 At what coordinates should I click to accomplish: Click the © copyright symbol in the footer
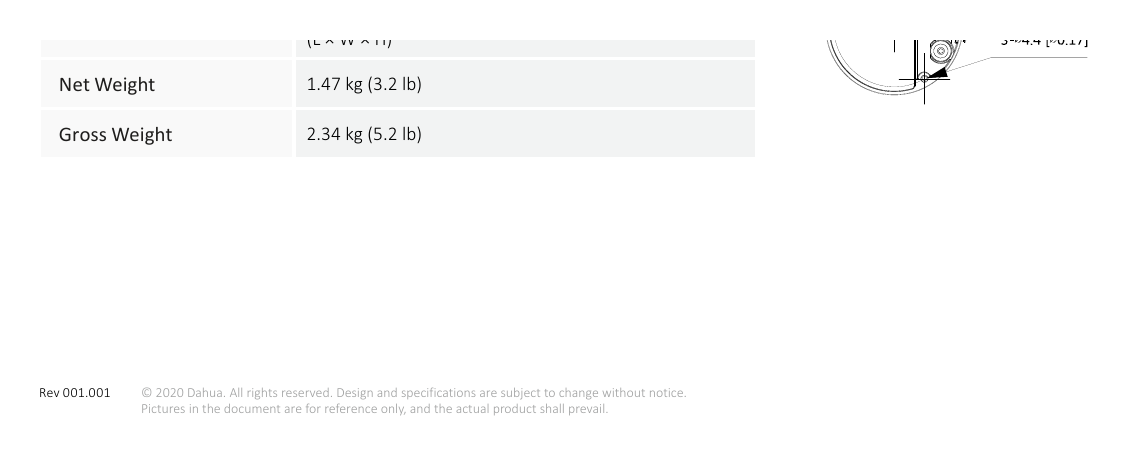(146, 393)
